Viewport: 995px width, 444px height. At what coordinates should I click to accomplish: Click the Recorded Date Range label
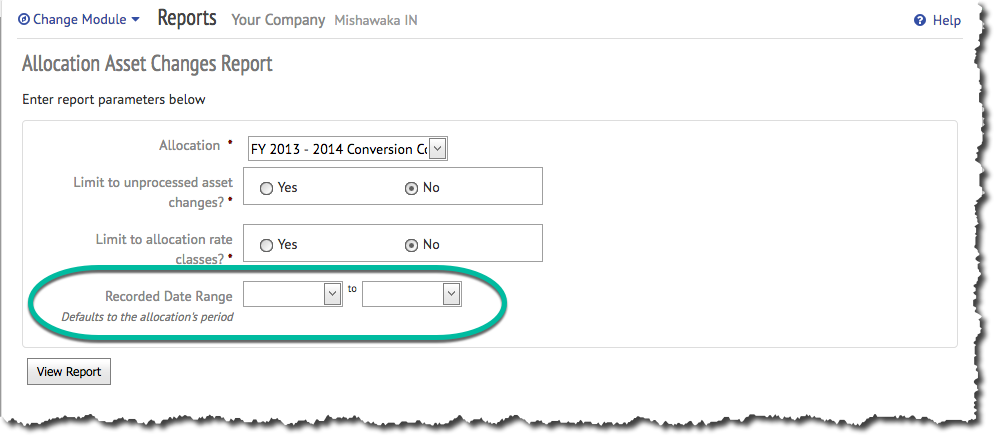168,296
